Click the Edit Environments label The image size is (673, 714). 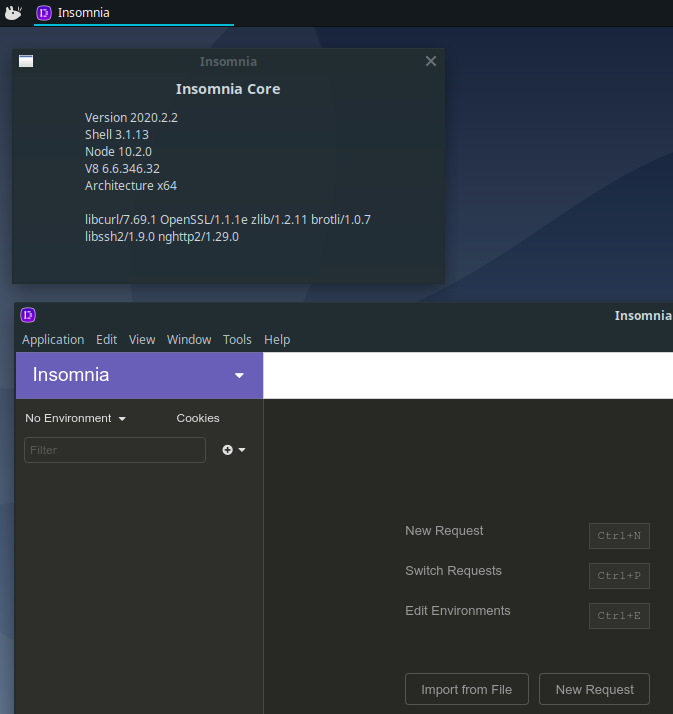[458, 611]
